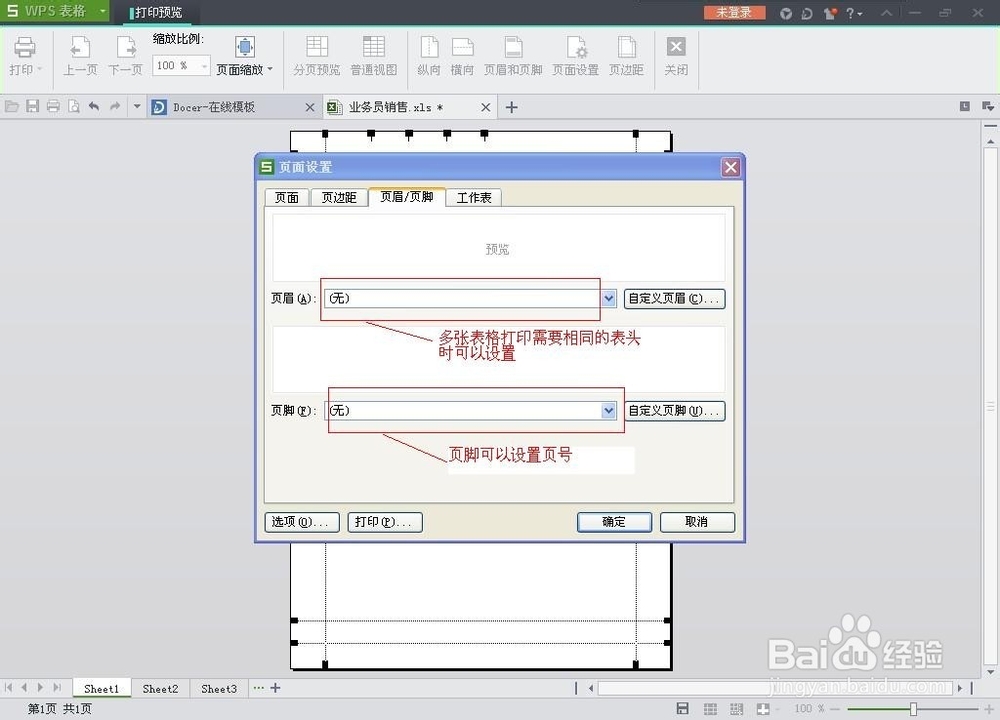
Task: Add a new worksheet with plus icon
Action: pyautogui.click(x=276, y=688)
